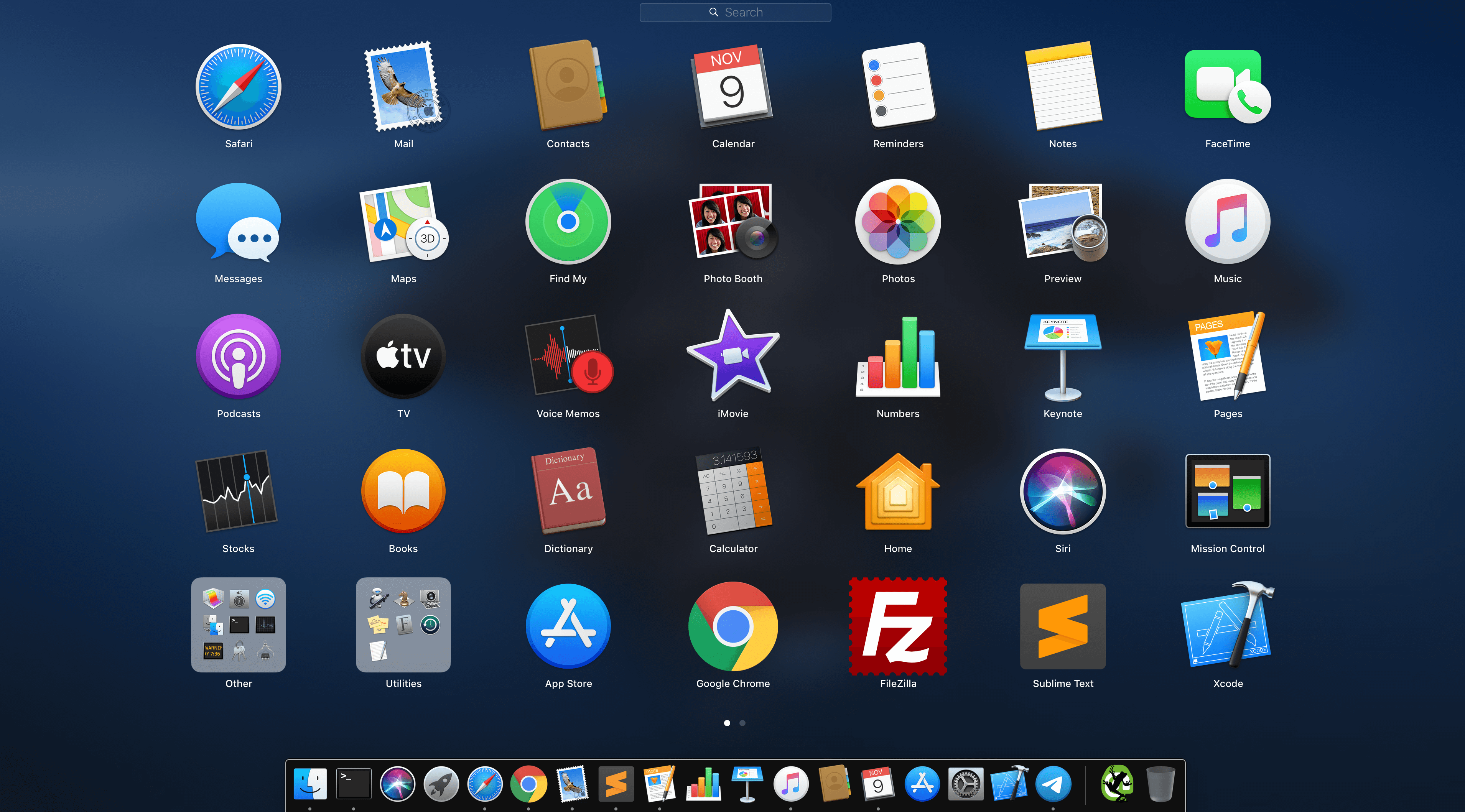Select the first Launchpad page dot
Viewport: 1465px width, 812px height.
[x=727, y=723]
